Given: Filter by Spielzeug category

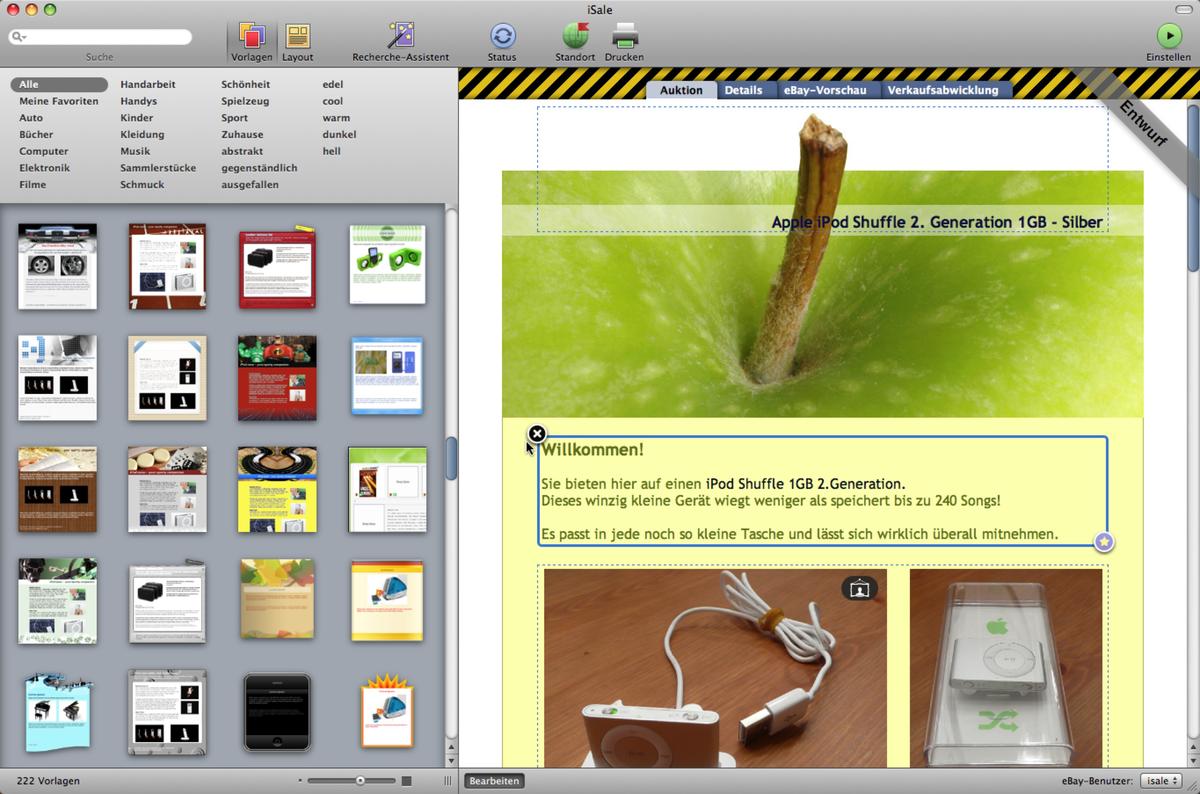Looking at the screenshot, I should click(245, 101).
